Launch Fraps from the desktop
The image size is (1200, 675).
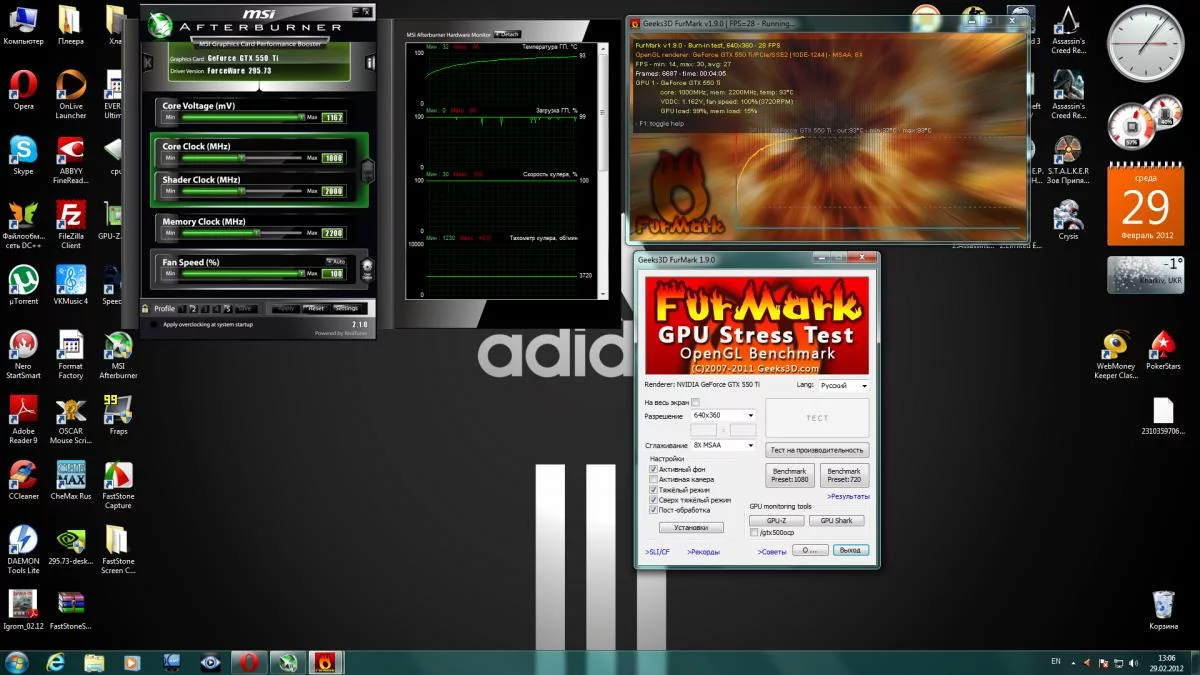click(x=118, y=415)
